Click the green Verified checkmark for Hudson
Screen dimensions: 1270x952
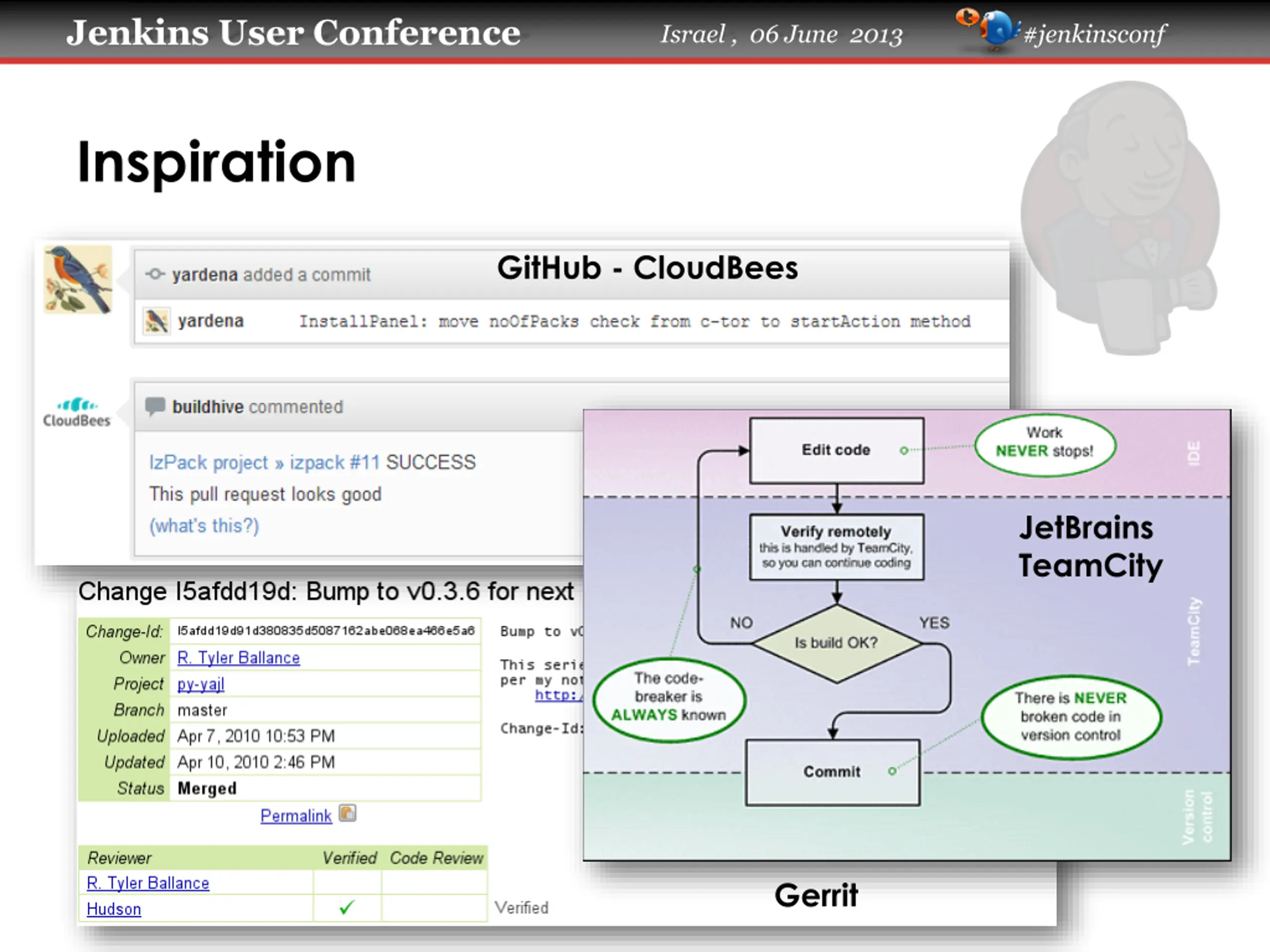pos(347,907)
